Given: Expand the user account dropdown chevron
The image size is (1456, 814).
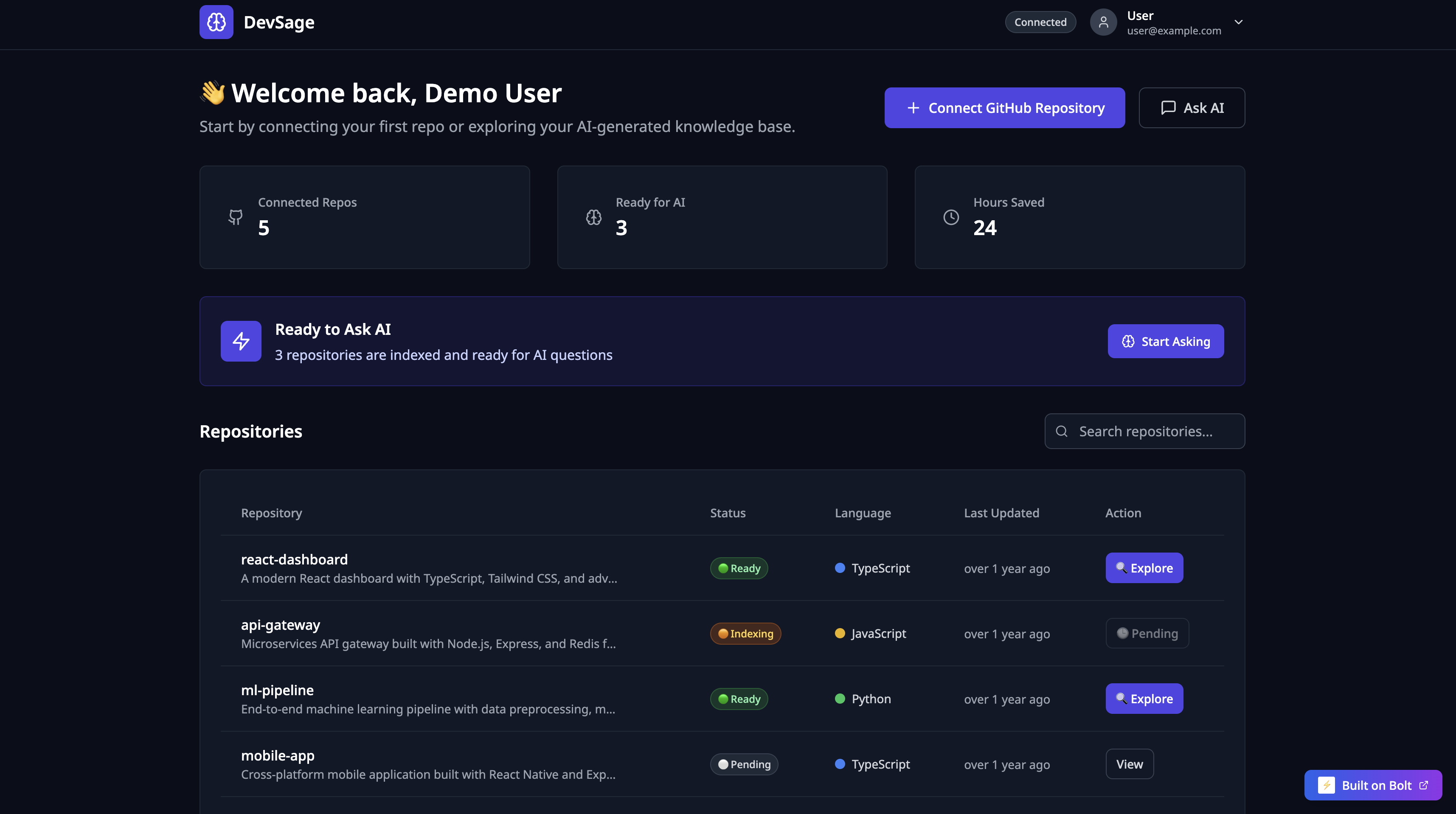Looking at the screenshot, I should tap(1238, 22).
